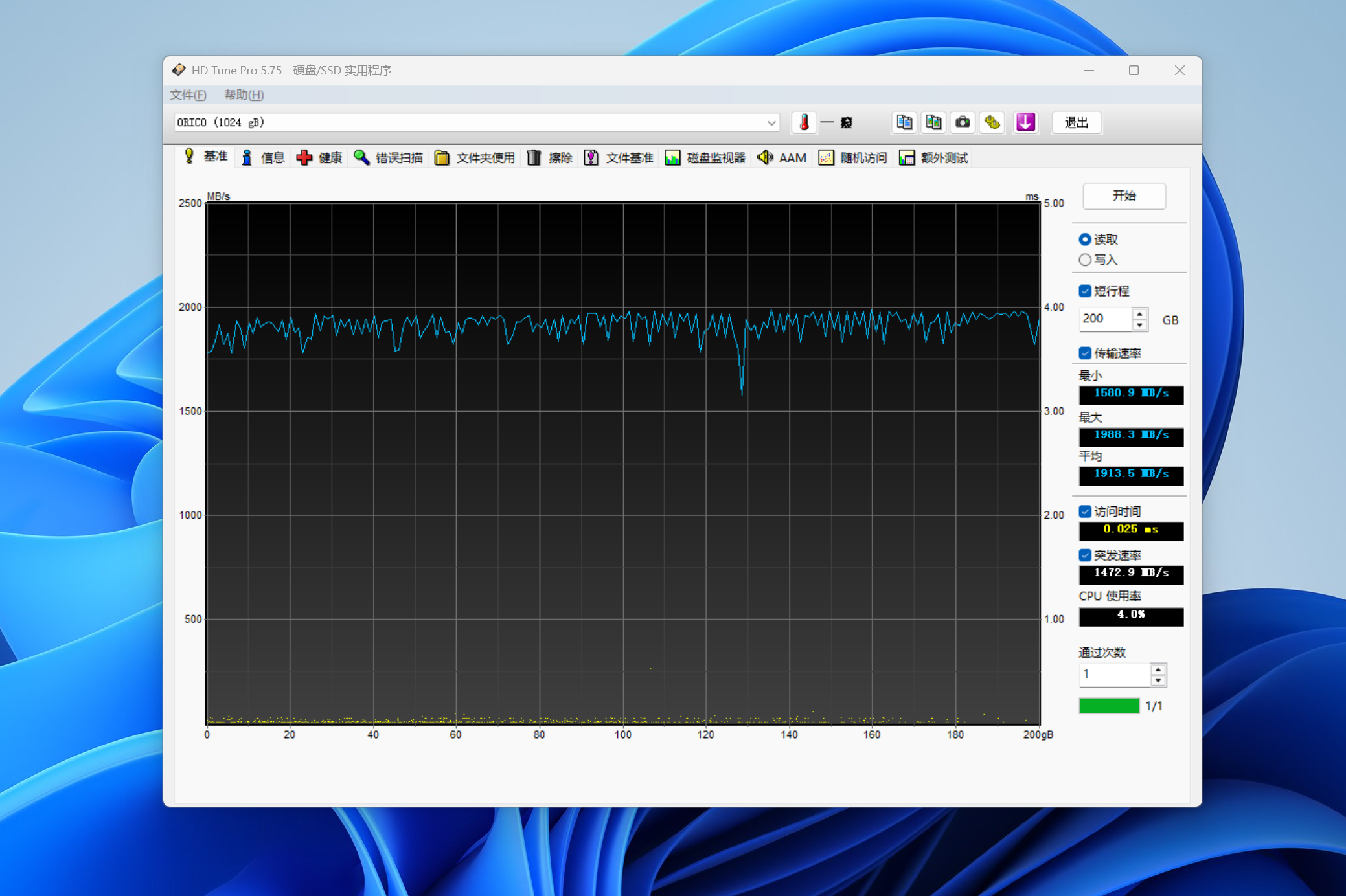The width and height of the screenshot is (1346, 896).
Task: Switch to the 错误扫描 error scan tab
Action: pos(389,158)
